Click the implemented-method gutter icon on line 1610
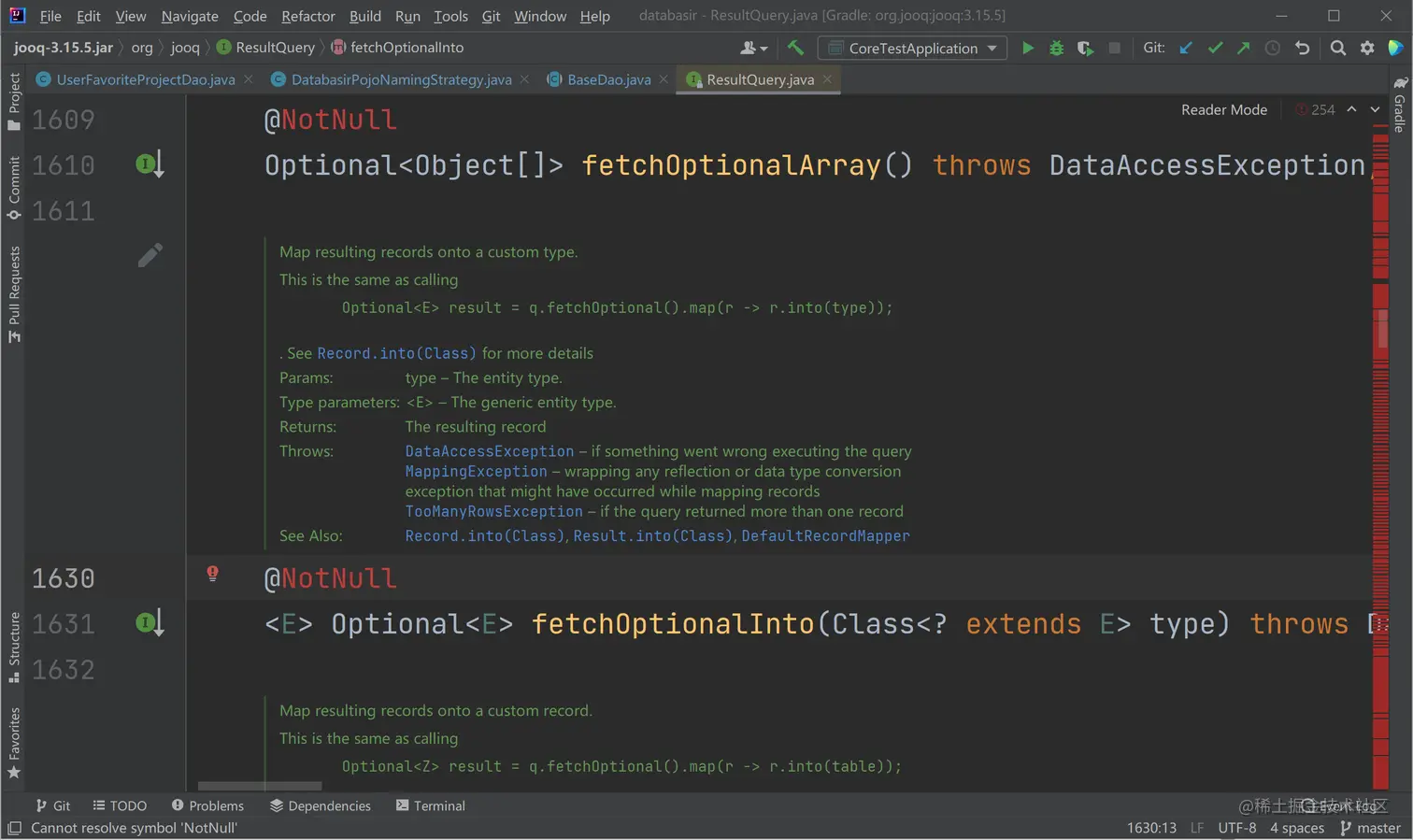Screen dimensions: 1413x840 150,164
